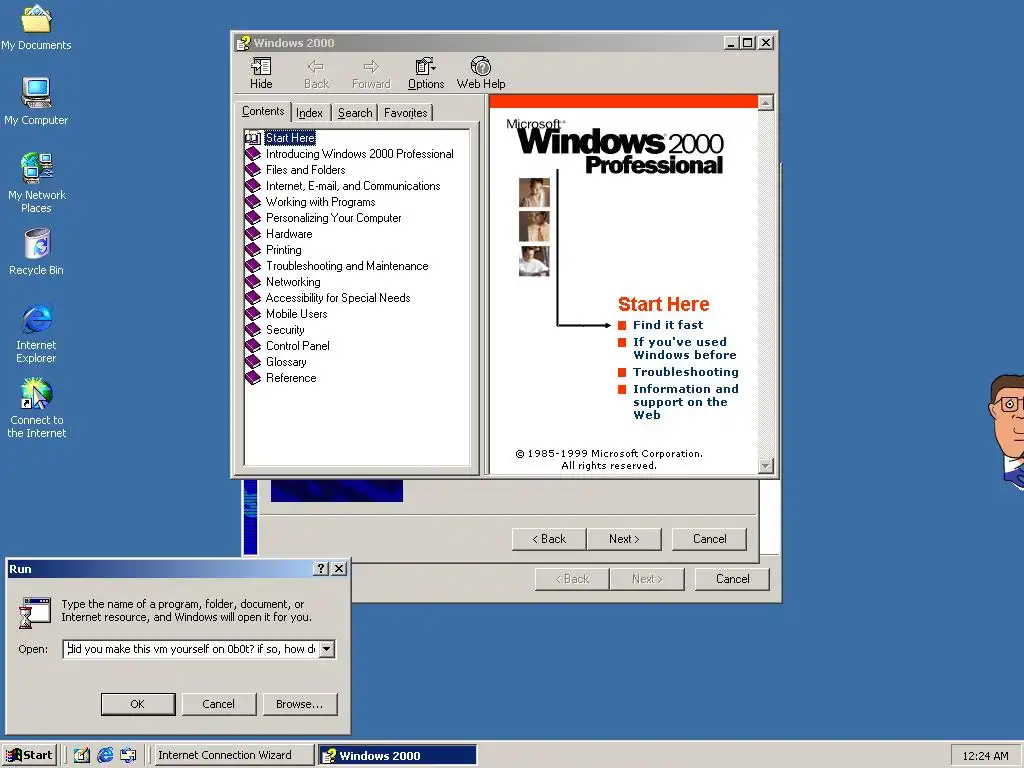
Task: Click enabled < Back in wizard window
Action: pyautogui.click(x=549, y=539)
